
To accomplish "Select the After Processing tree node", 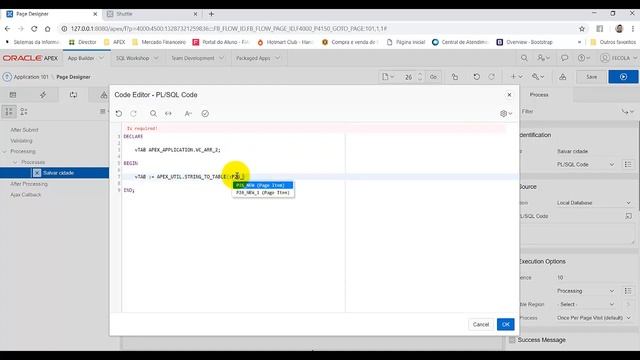I will (29, 184).
